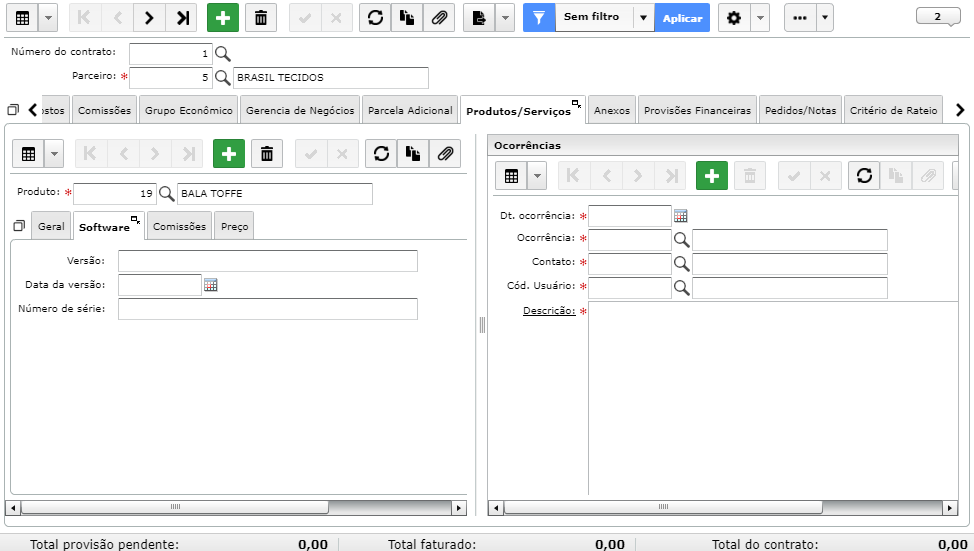Screen dimensions: 974x551
Task: Open calendar picker for Data da versão
Action: pos(211,285)
